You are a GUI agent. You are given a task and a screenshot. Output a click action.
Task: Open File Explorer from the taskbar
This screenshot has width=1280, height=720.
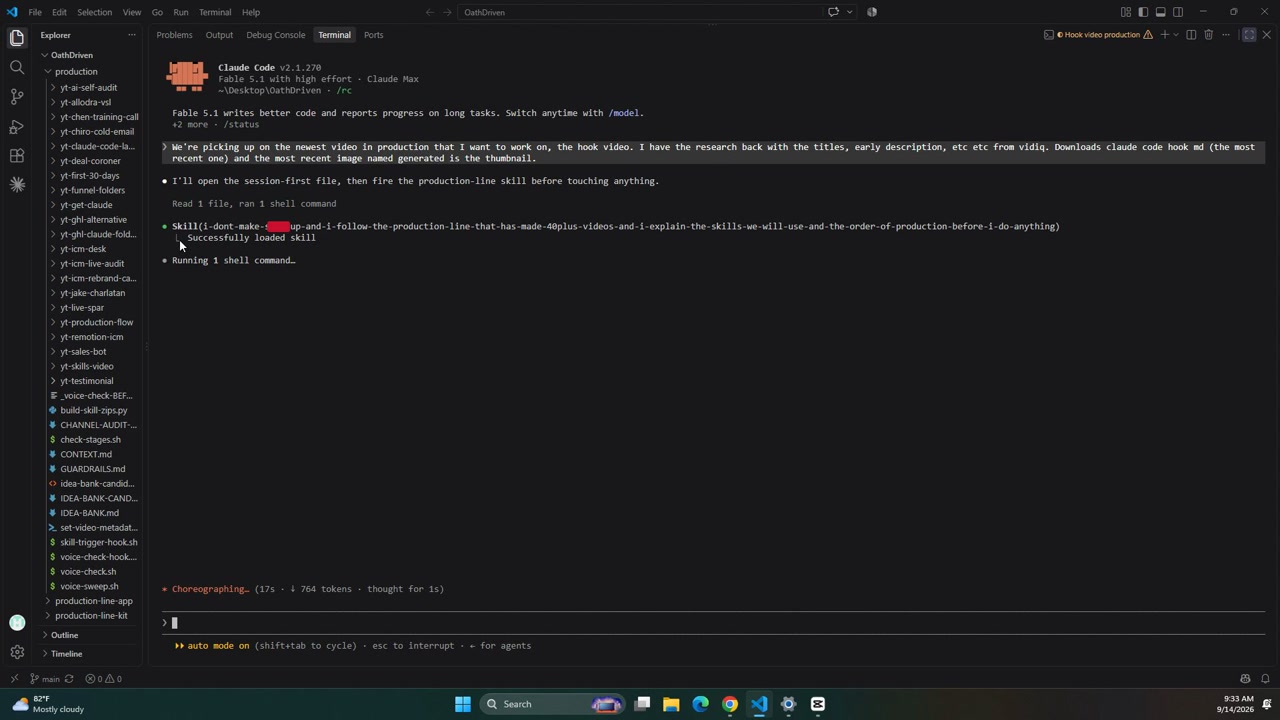click(x=671, y=704)
